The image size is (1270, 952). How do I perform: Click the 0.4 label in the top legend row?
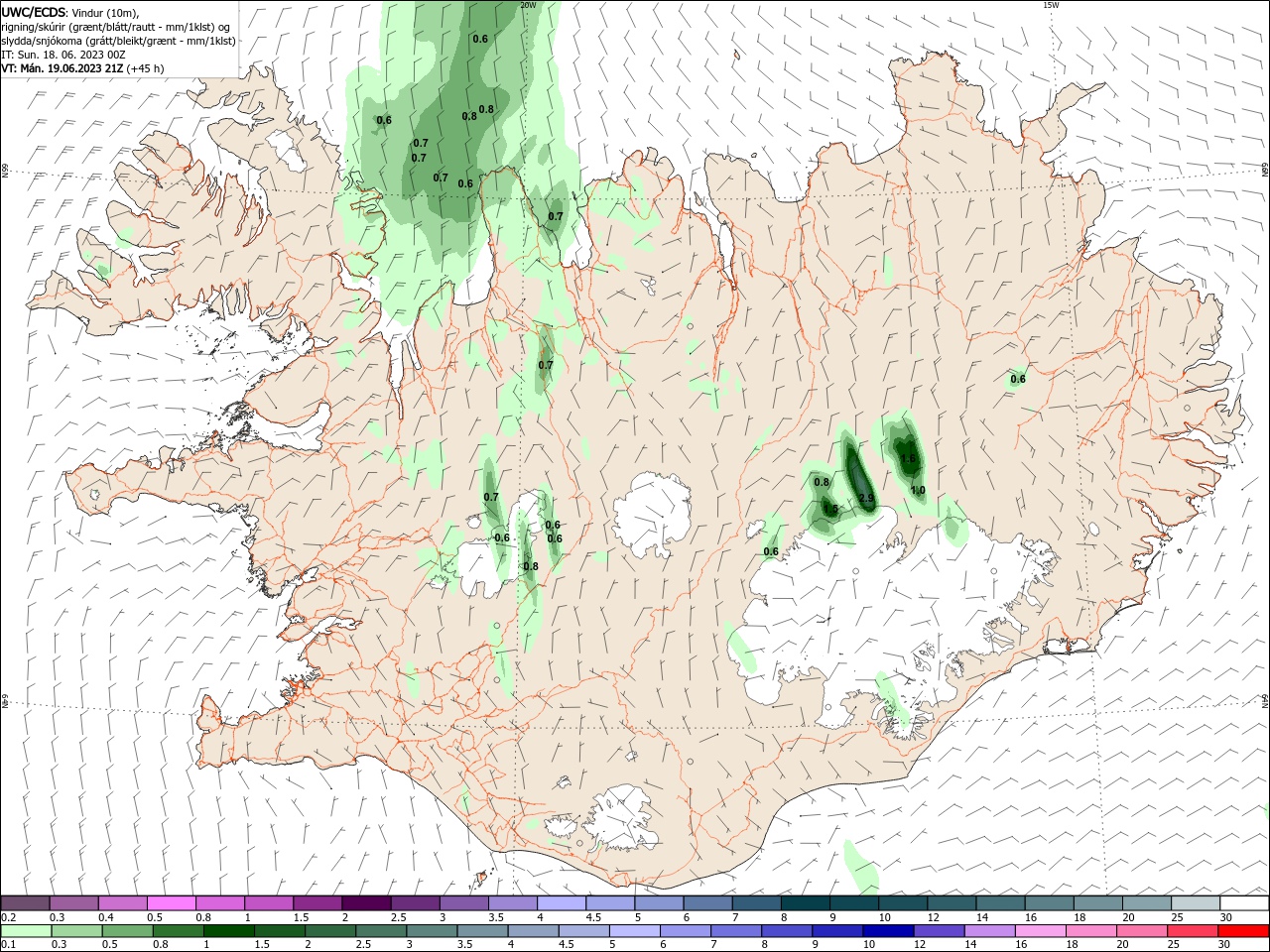[106, 917]
